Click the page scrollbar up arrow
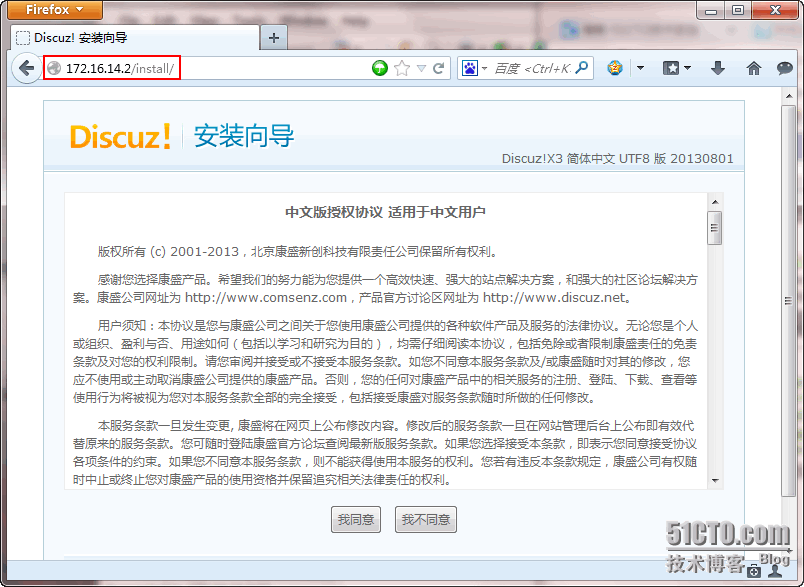This screenshot has height=587, width=804. 789,96
